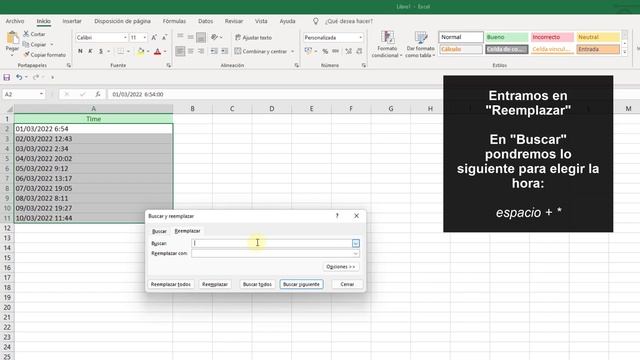Click Opciones >> button
Viewport: 640px width, 360px height.
click(341, 267)
